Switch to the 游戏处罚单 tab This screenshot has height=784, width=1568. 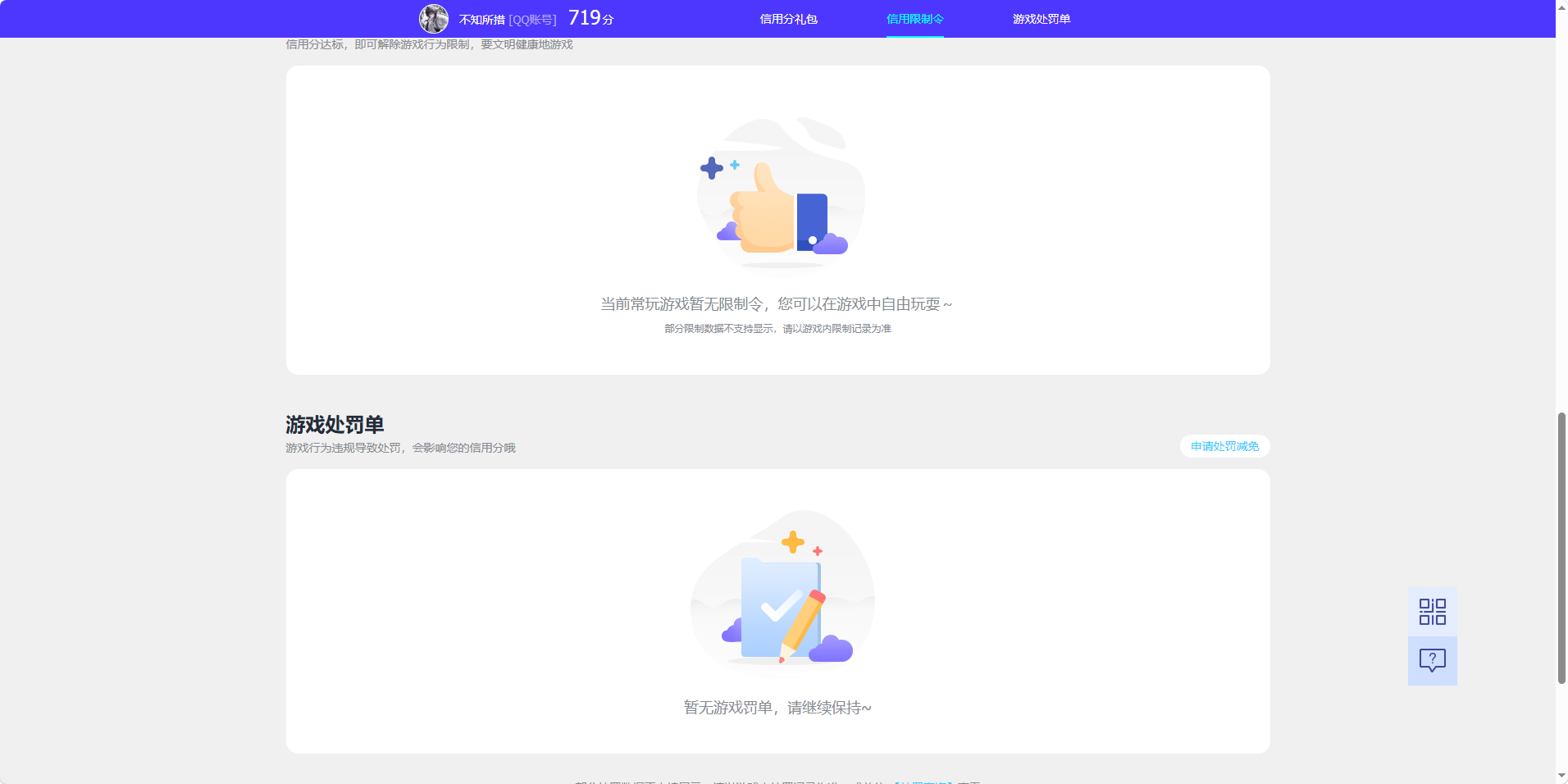[1041, 19]
